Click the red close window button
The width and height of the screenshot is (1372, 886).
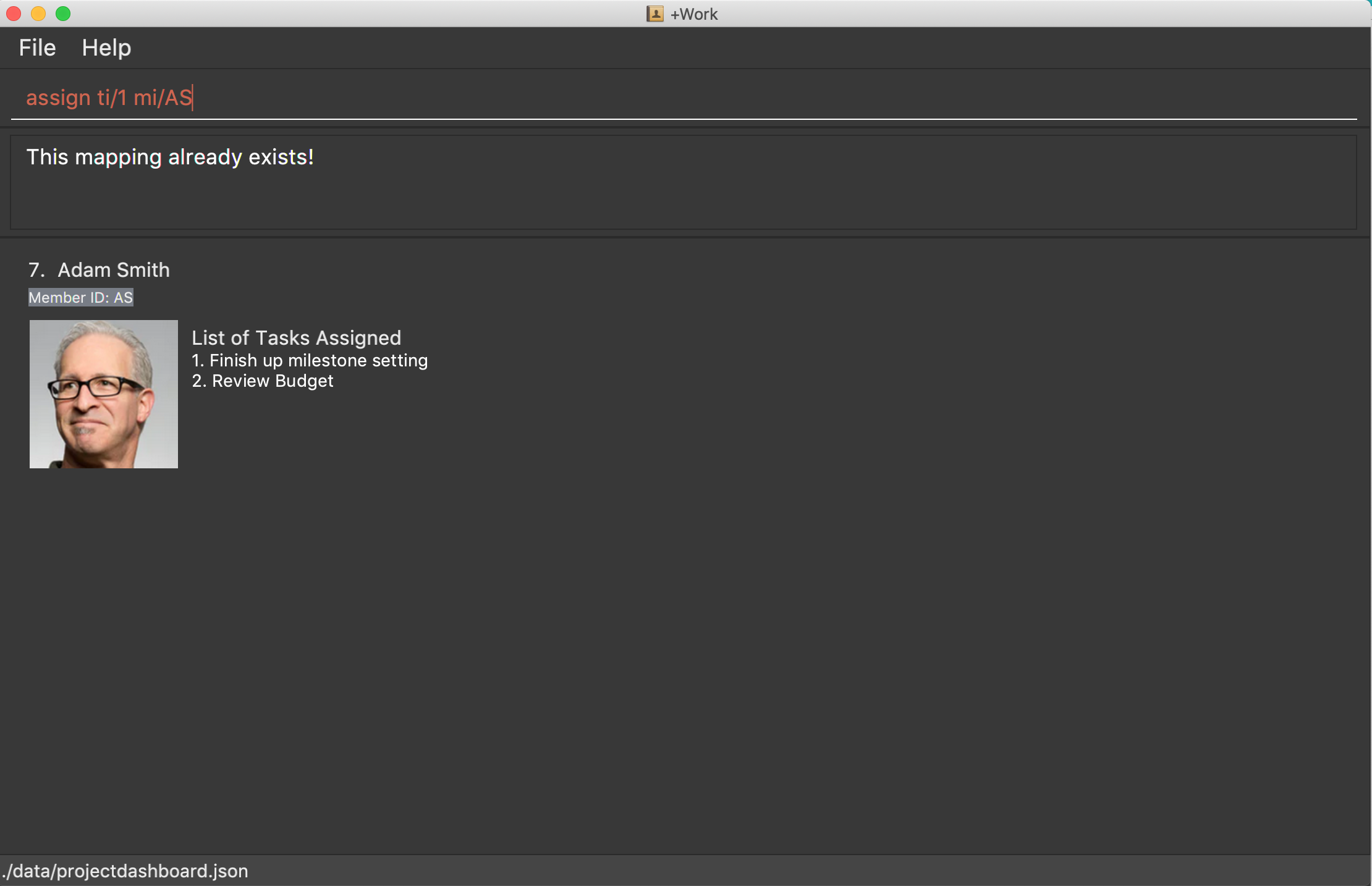[x=14, y=14]
